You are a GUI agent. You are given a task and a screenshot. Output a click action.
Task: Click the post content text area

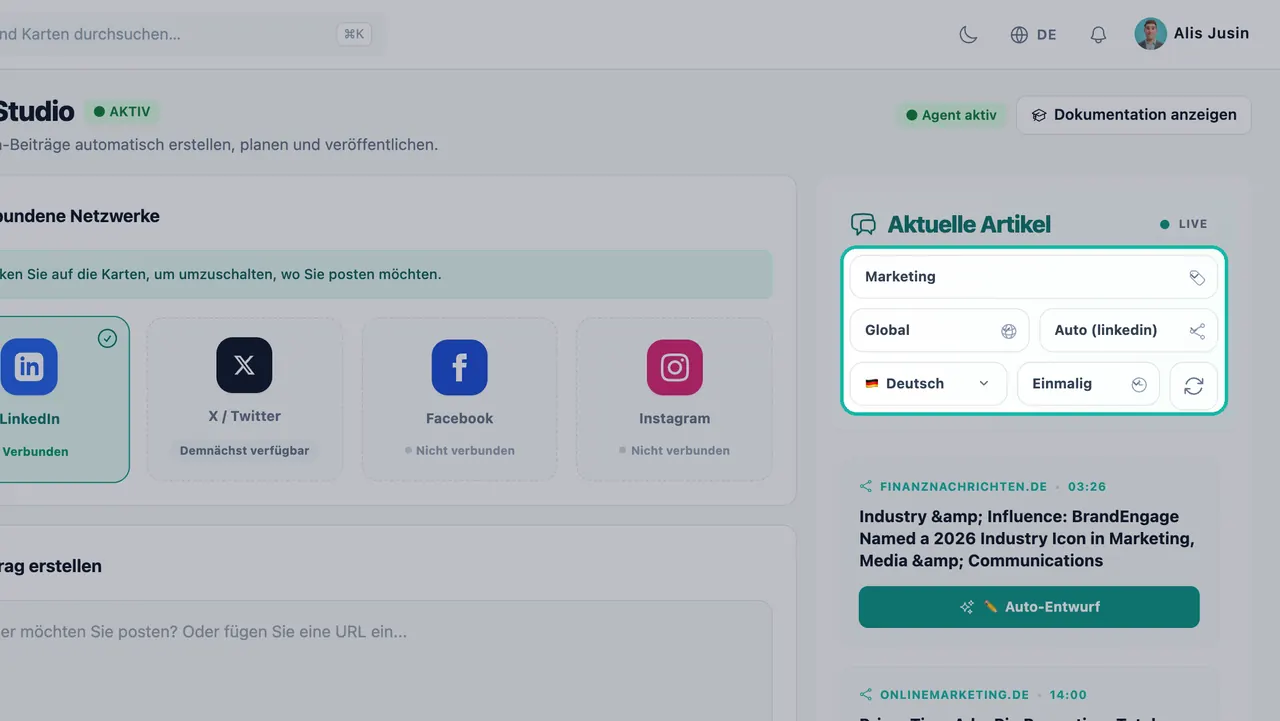[x=385, y=660]
